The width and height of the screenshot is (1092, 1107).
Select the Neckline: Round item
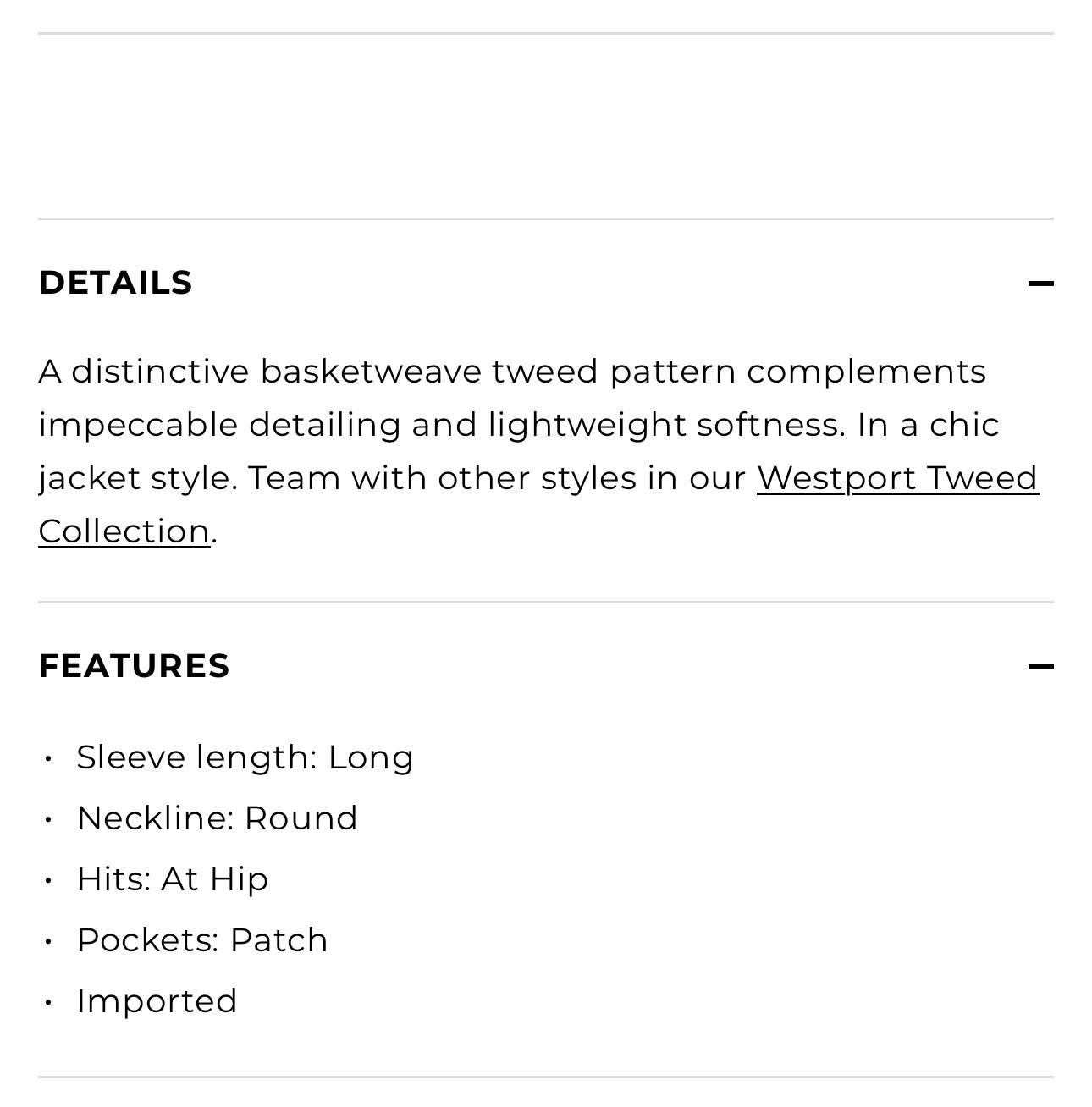(217, 818)
